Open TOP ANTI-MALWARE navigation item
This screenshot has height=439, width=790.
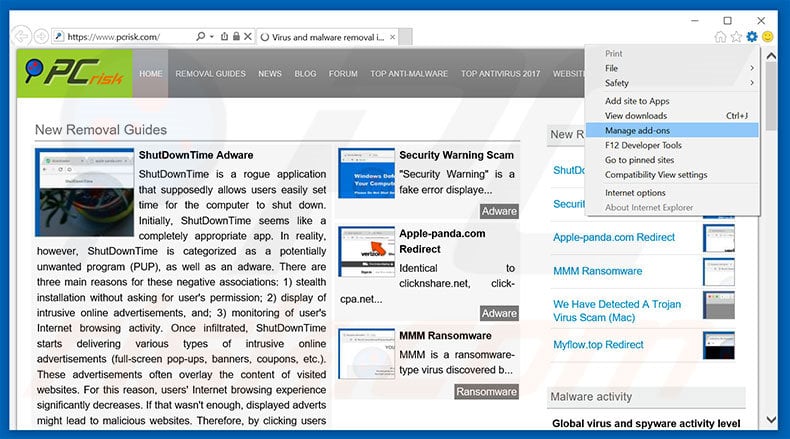(x=409, y=74)
